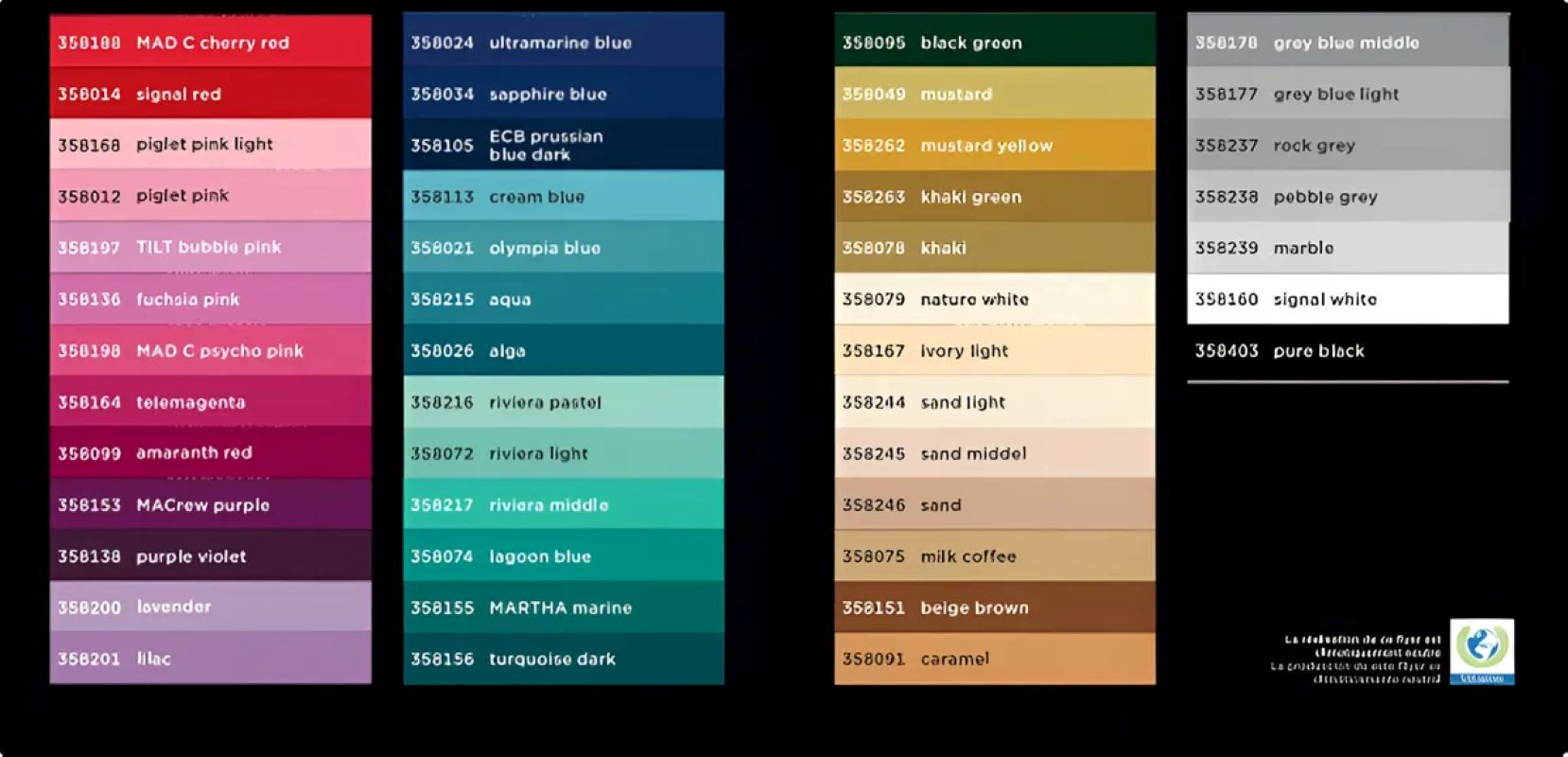Select the TILT bubble pink swatch
Screen dimensions: 1568x757
[x=210, y=247]
